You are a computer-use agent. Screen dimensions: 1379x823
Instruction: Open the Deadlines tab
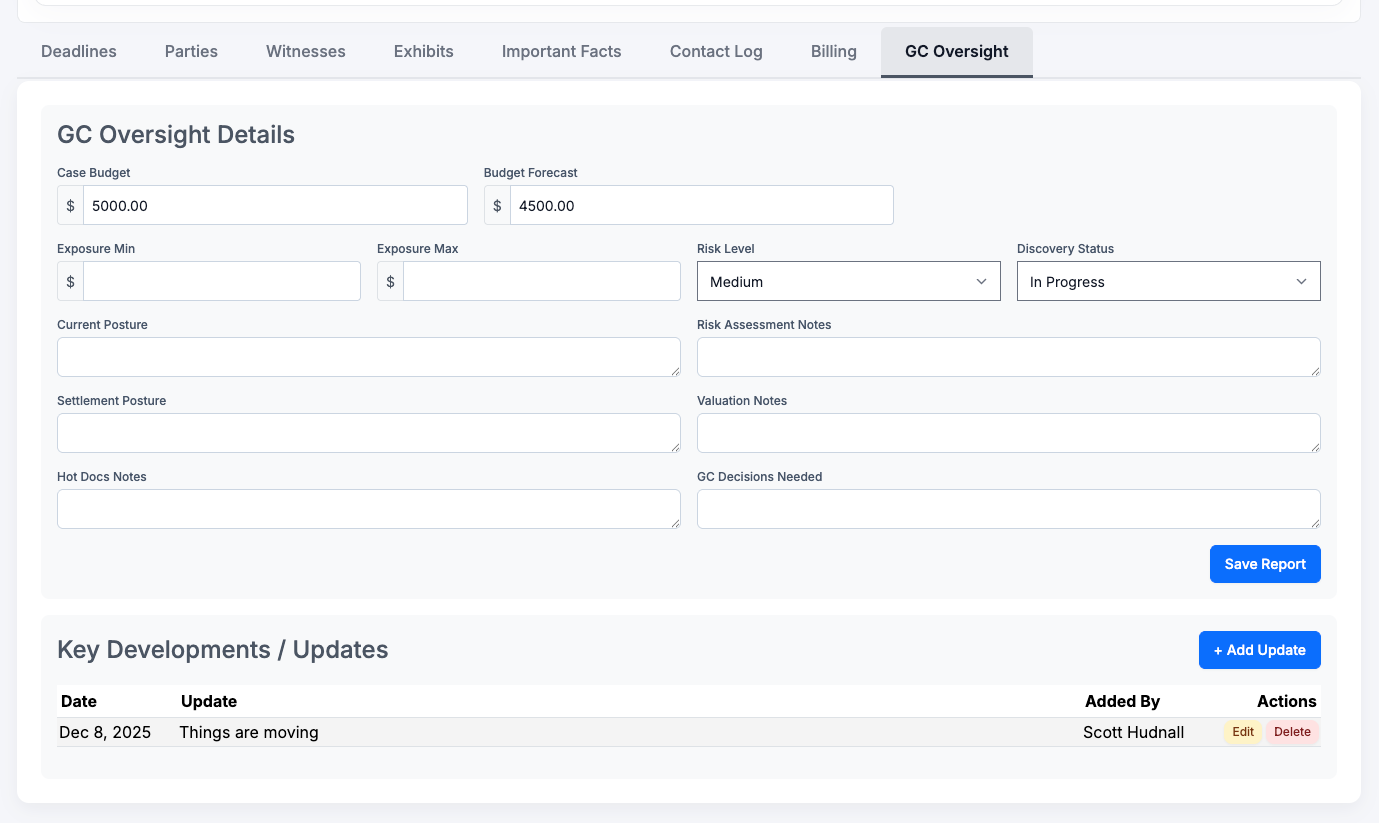(79, 51)
